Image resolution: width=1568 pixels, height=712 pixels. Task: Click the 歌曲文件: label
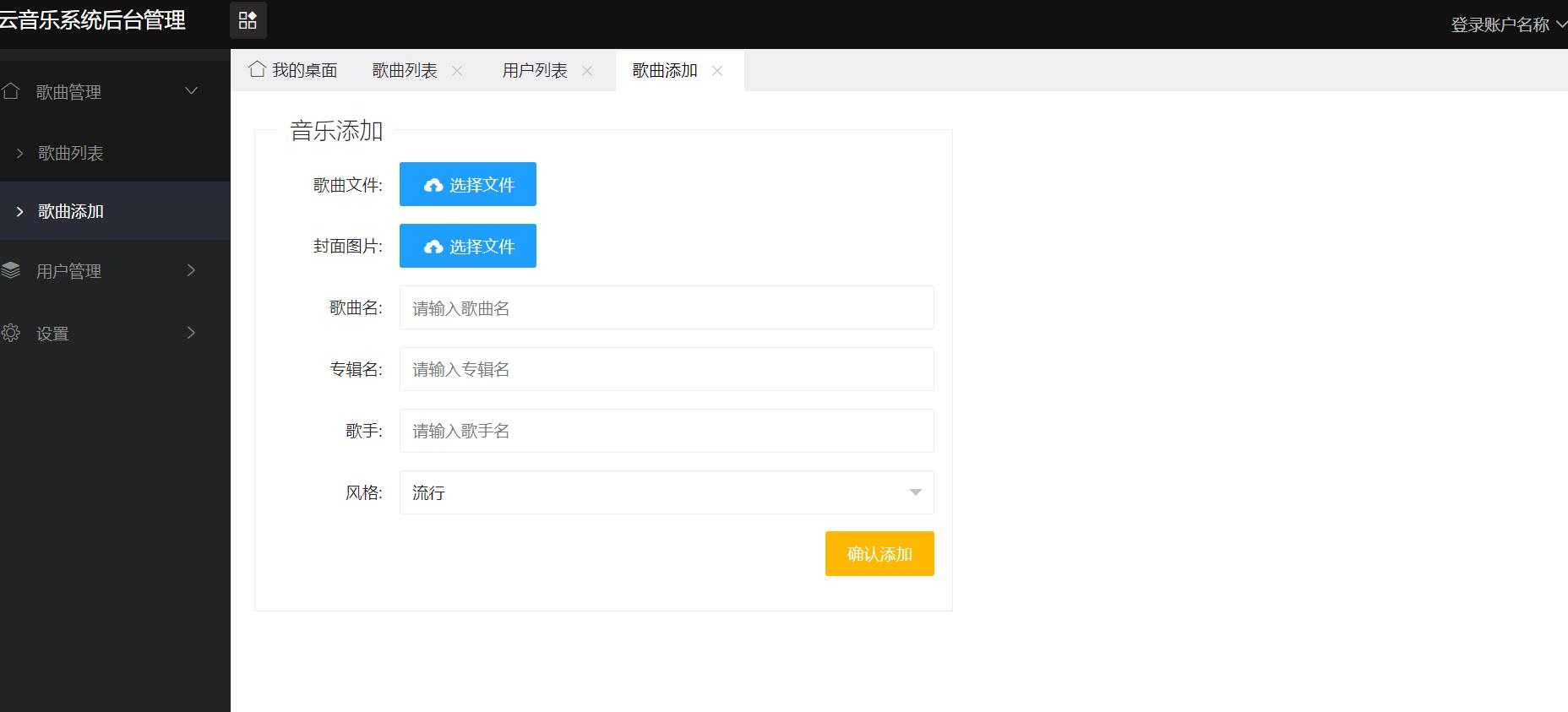pyautogui.click(x=348, y=185)
